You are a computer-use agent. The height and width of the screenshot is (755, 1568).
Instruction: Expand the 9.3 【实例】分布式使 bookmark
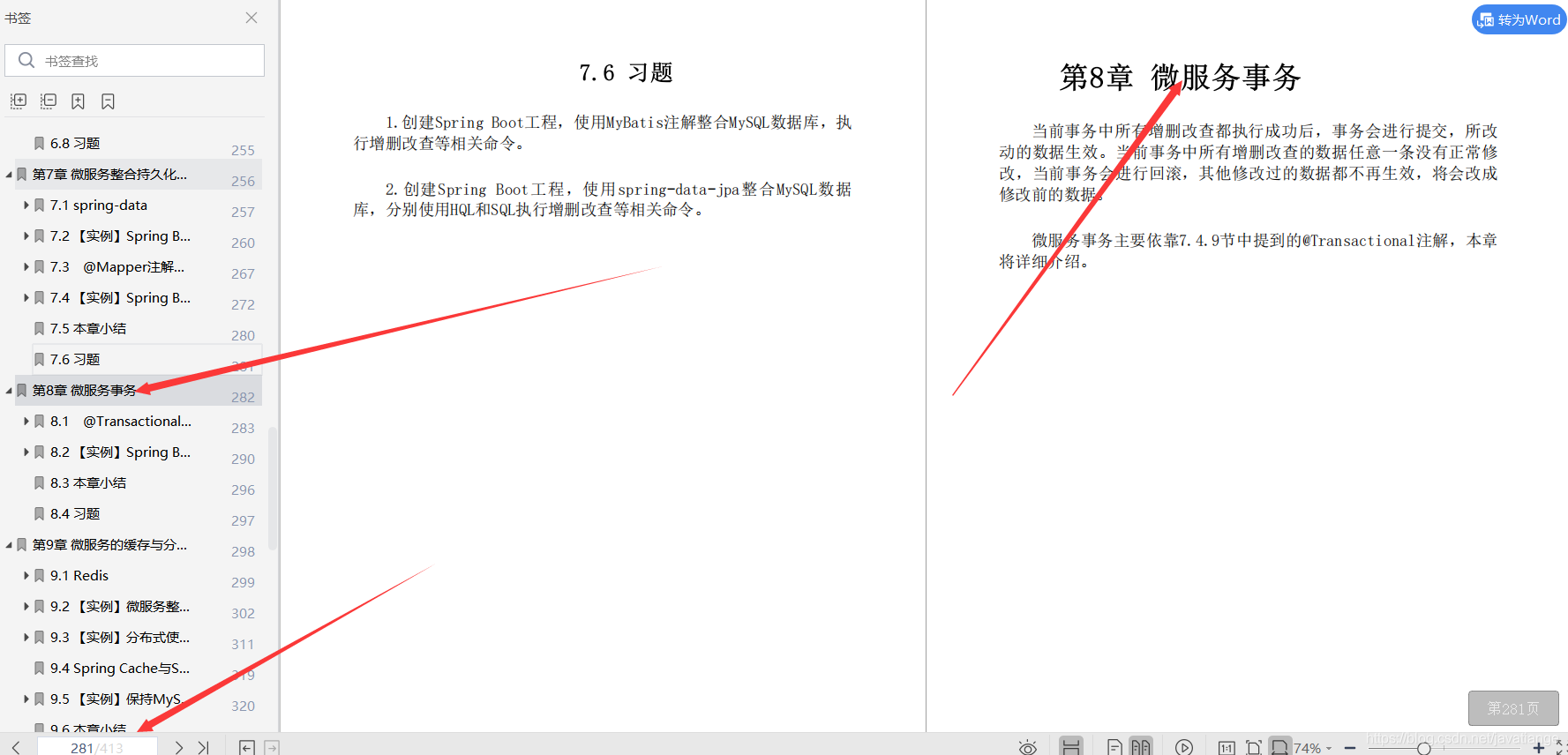pos(26,637)
